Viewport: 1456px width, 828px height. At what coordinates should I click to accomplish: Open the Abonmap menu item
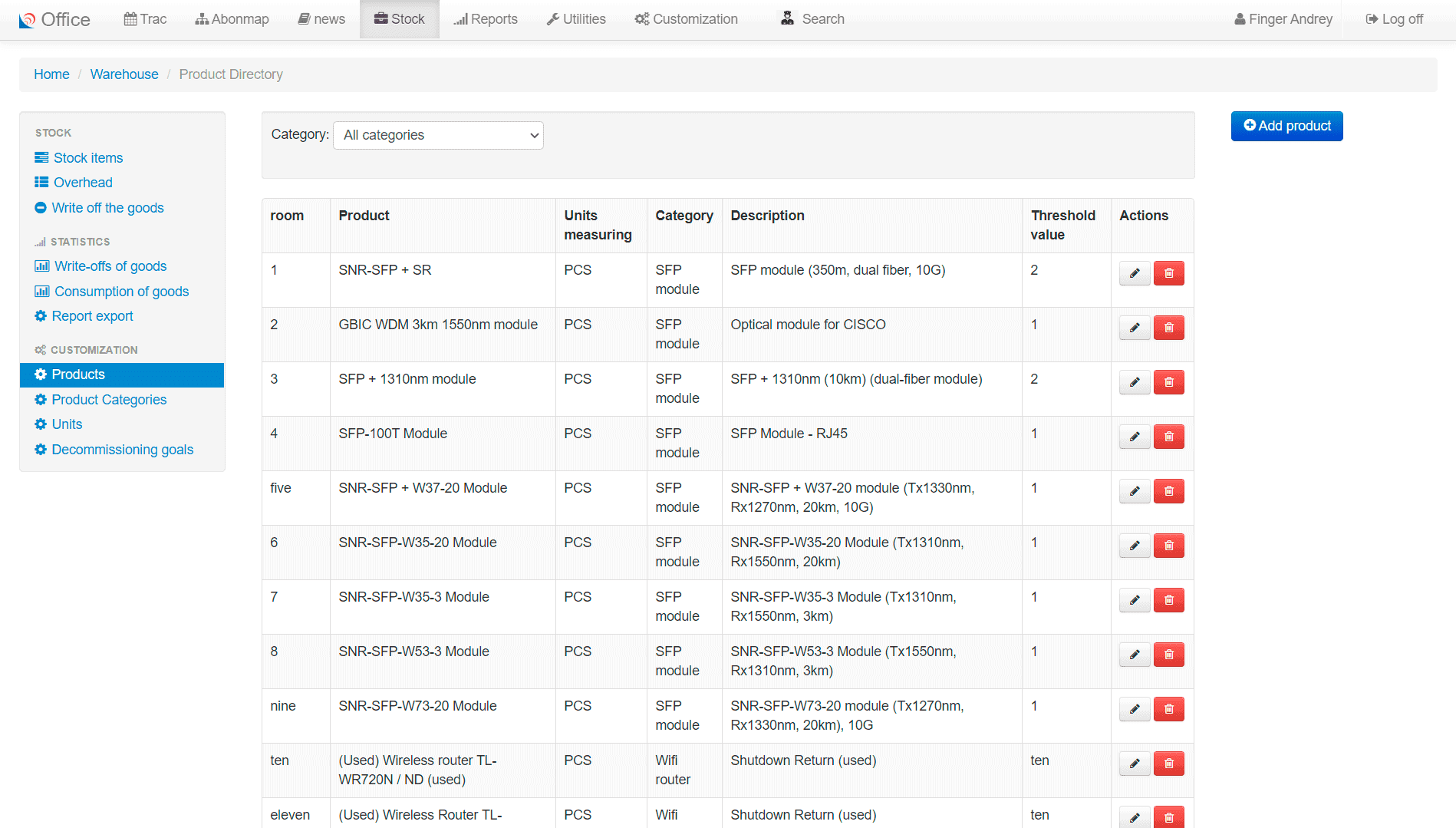tap(232, 19)
